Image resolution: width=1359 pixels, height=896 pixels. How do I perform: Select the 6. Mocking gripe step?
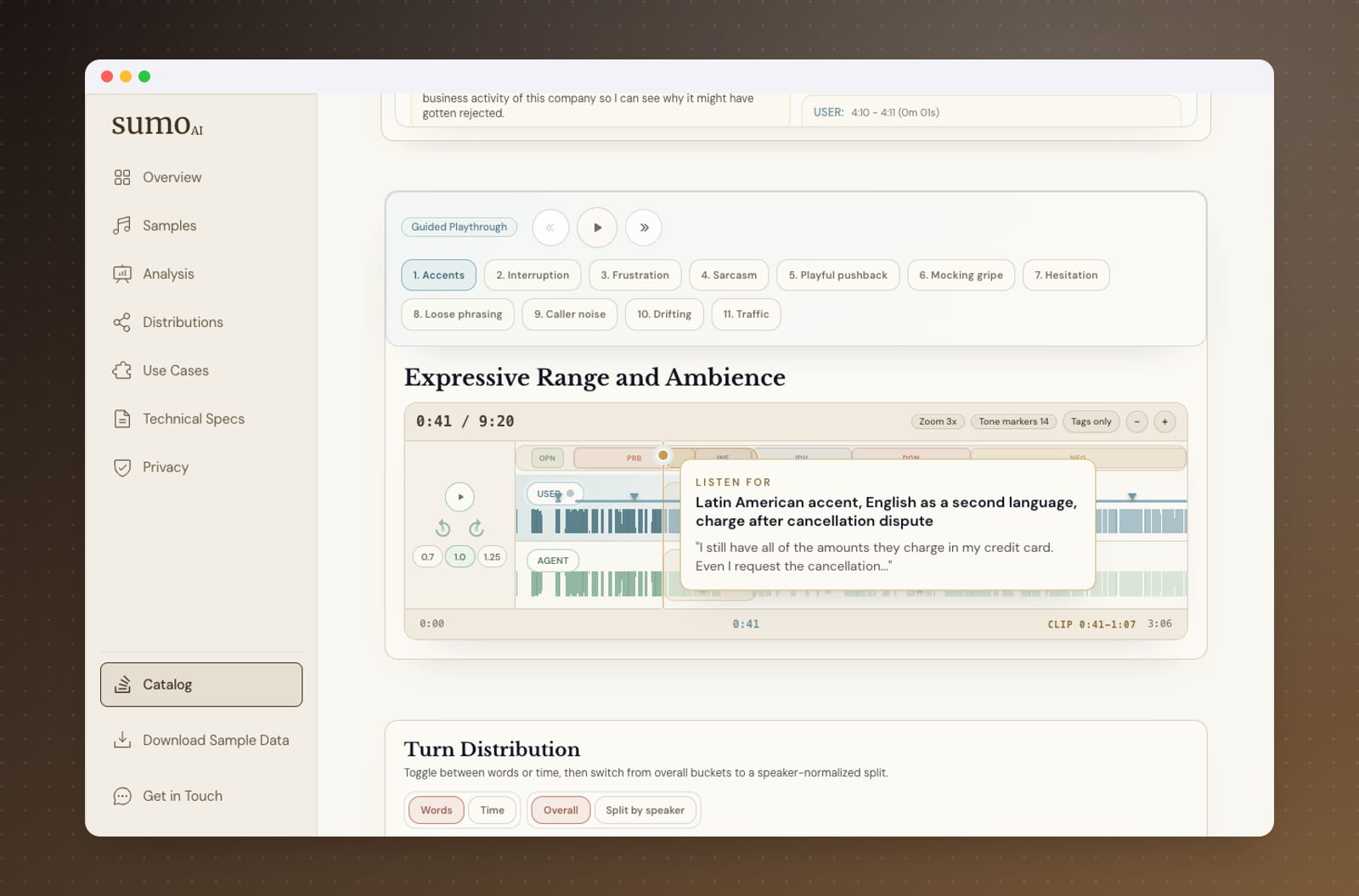pyautogui.click(x=961, y=275)
